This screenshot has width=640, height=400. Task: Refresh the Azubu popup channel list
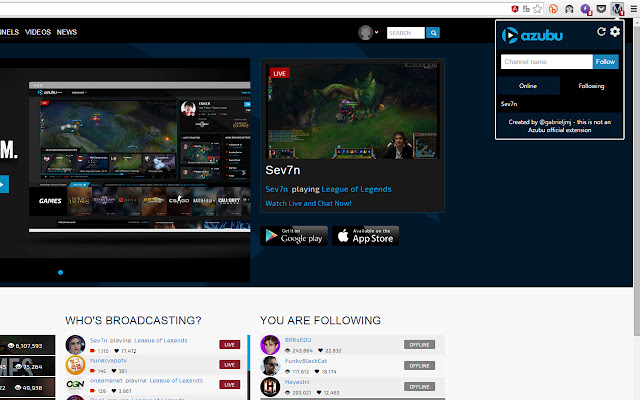pyautogui.click(x=601, y=32)
